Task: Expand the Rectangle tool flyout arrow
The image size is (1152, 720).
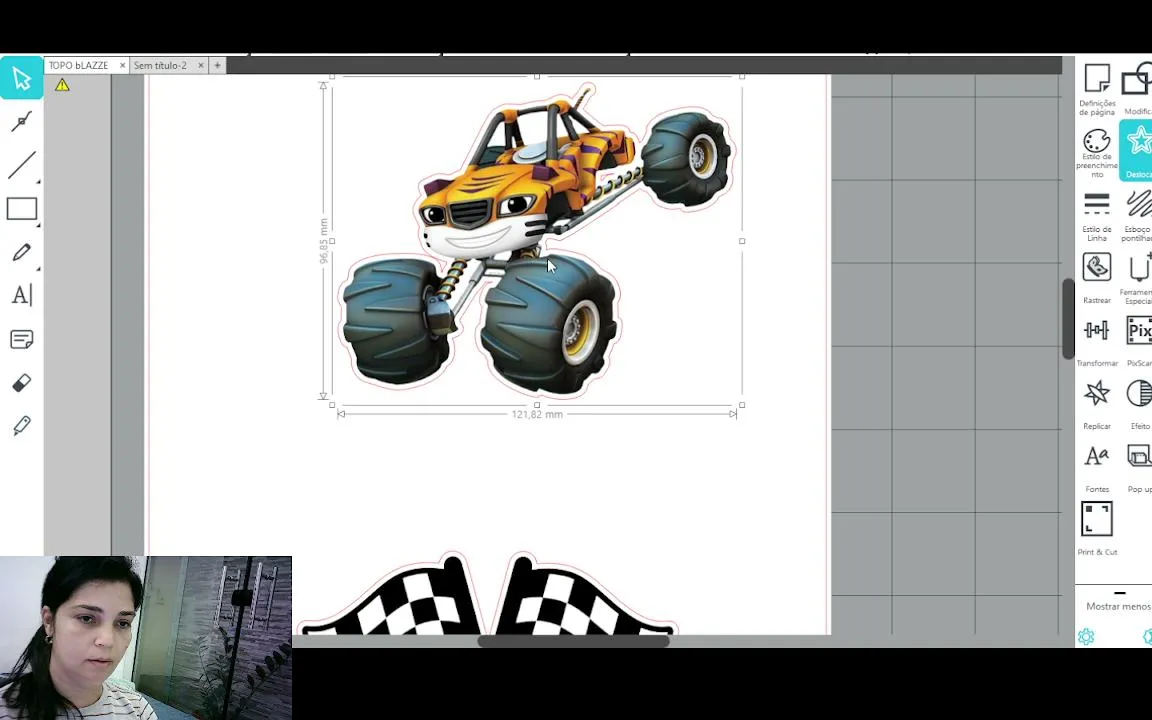Action: pos(38,224)
